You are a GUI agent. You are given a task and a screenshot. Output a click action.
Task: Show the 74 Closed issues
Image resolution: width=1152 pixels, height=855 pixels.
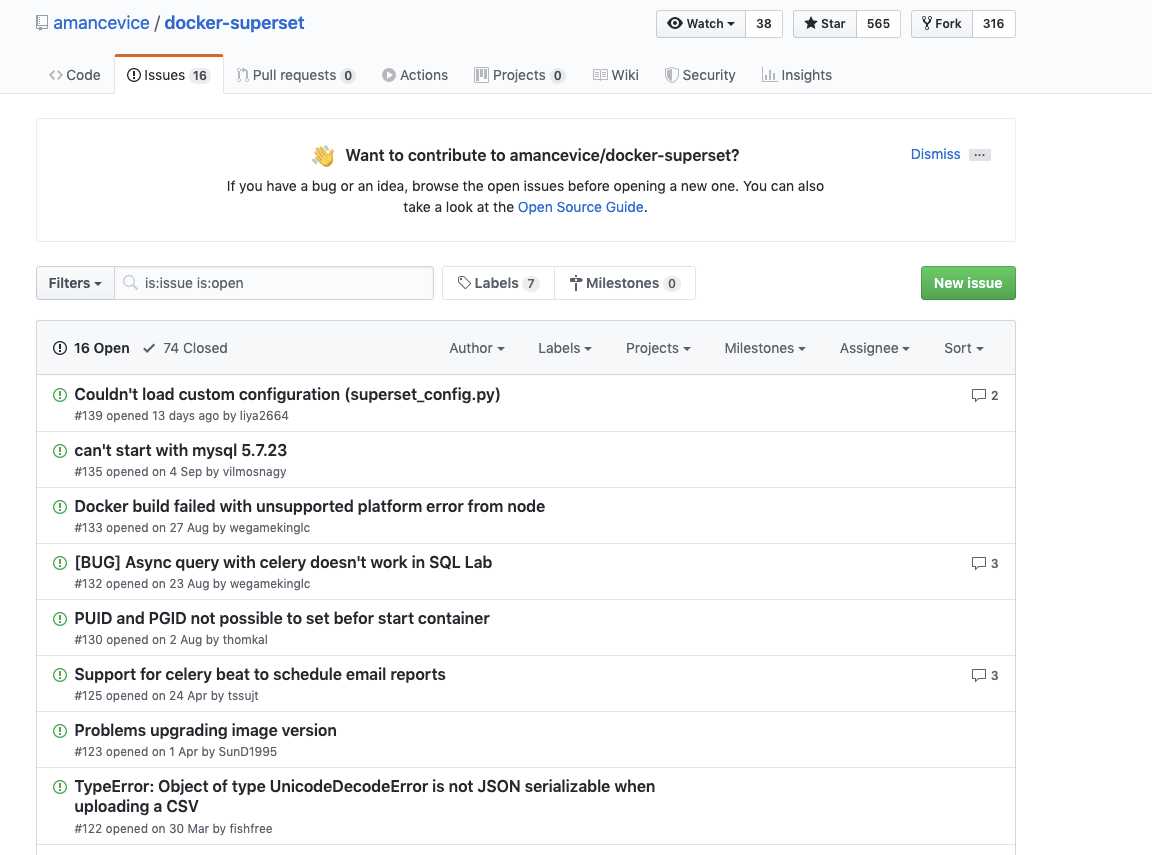pyautogui.click(x=185, y=348)
